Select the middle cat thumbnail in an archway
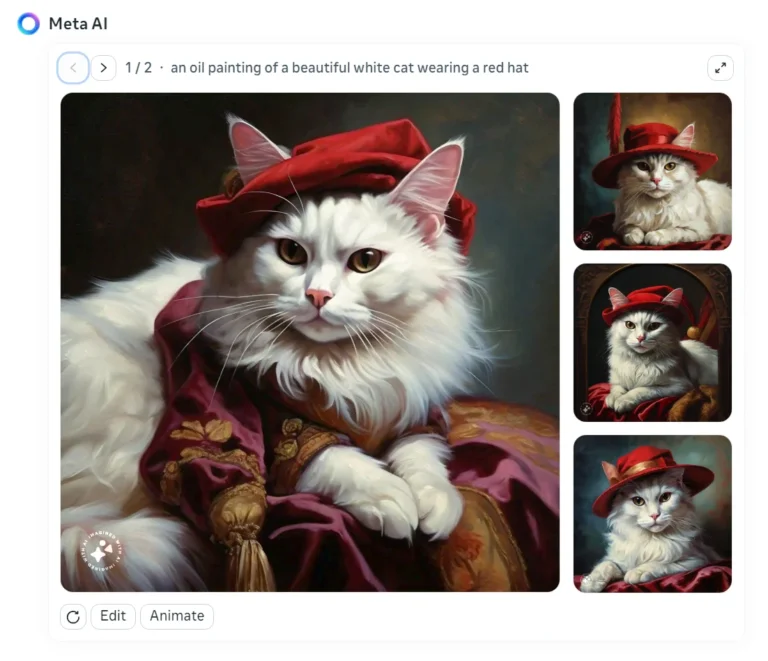 [652, 342]
